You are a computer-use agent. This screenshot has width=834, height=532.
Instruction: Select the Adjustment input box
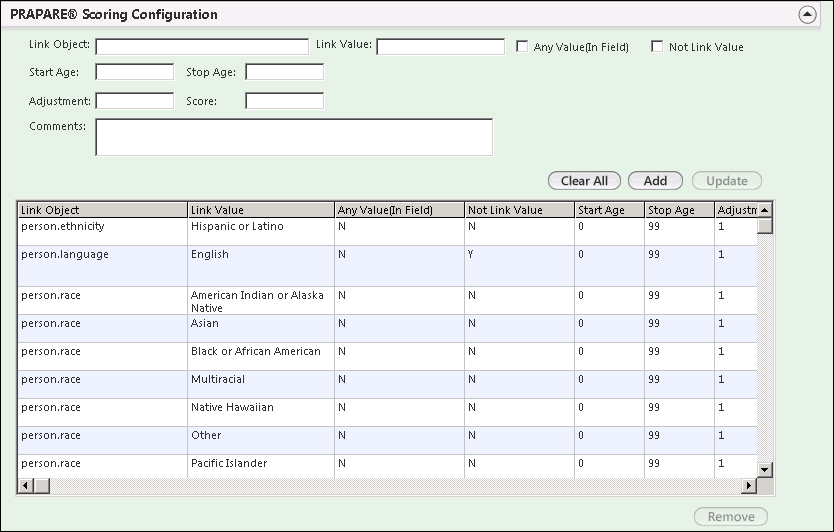[x=135, y=101]
